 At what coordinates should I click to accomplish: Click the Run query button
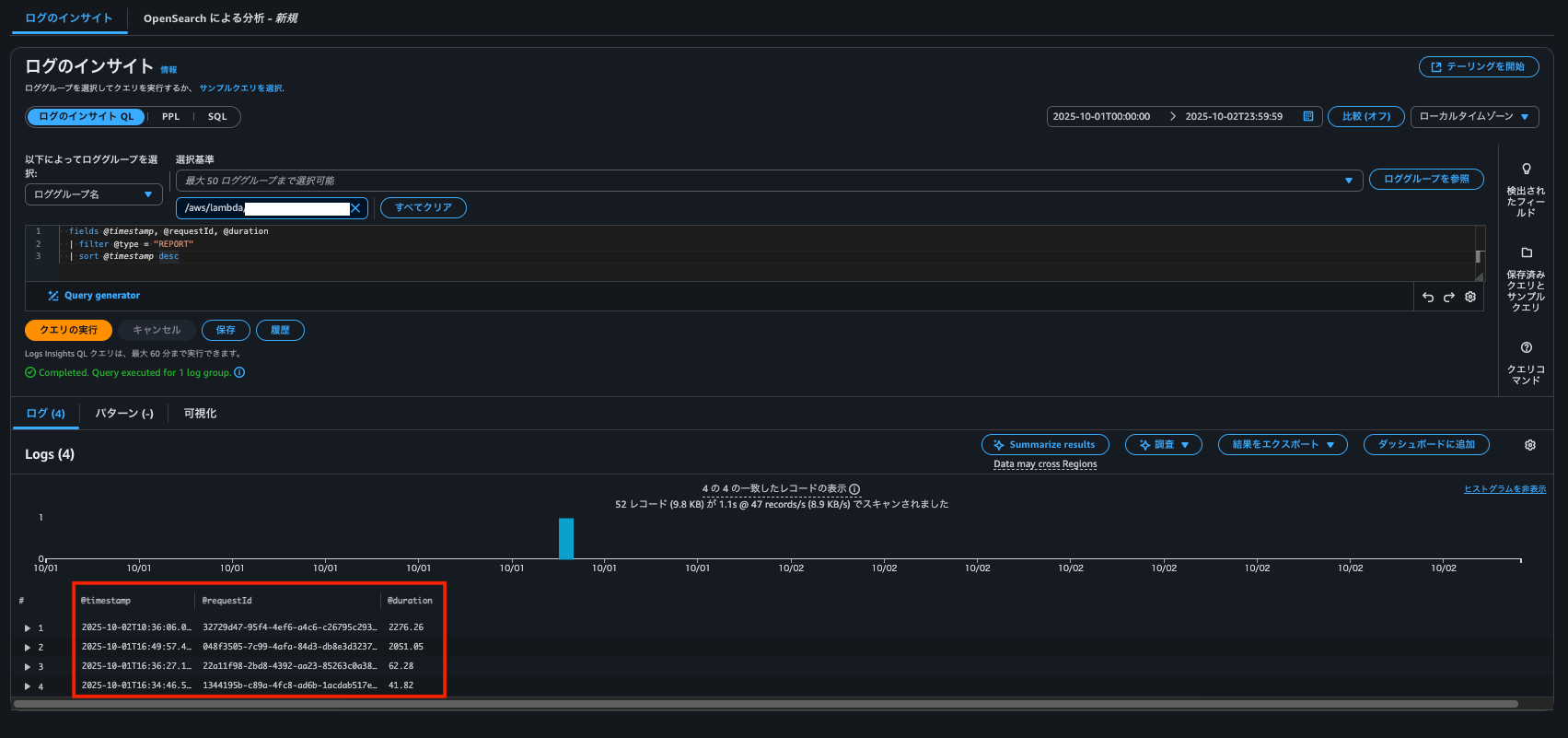click(x=68, y=330)
